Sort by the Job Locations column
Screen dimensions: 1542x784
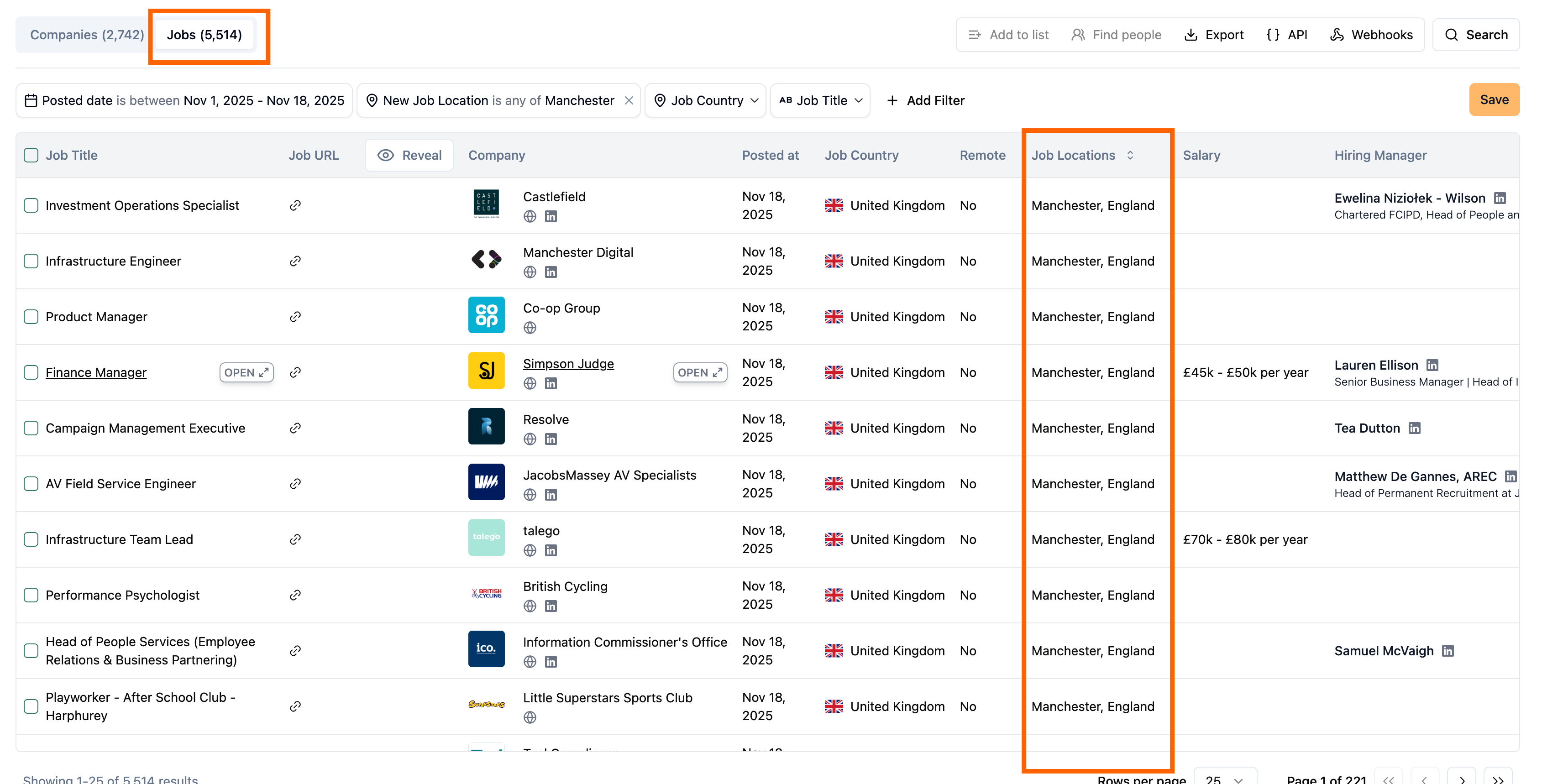pos(1130,155)
